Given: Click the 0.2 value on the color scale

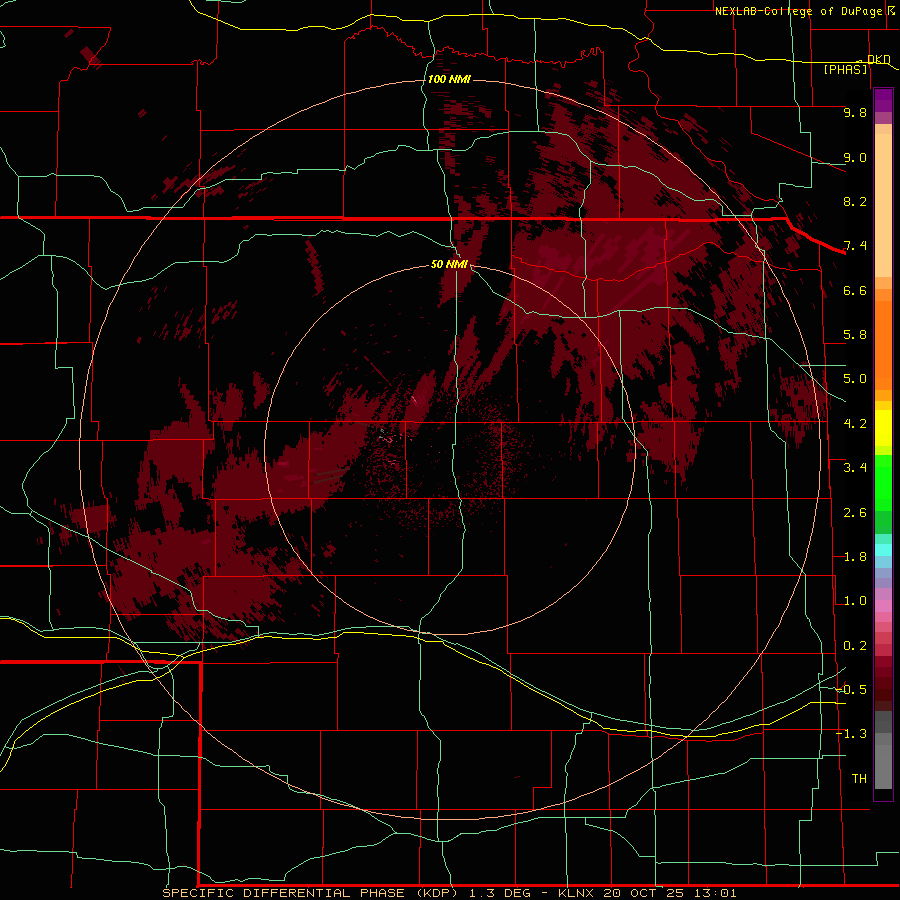Looking at the screenshot, I should (x=855, y=646).
